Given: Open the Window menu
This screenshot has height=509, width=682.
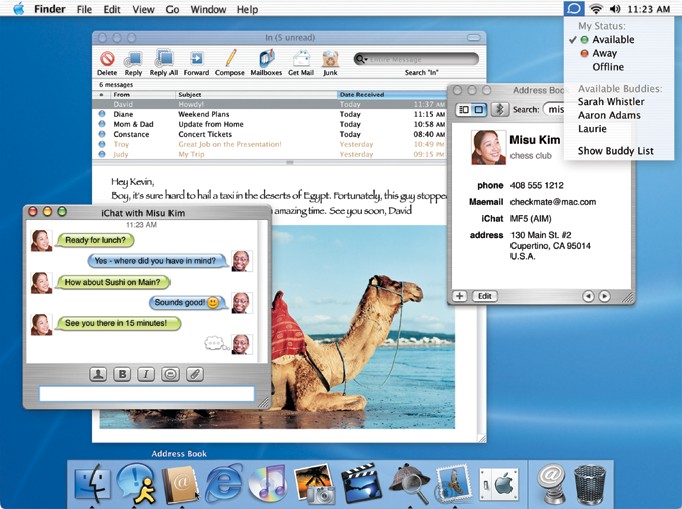Looking at the screenshot, I should (208, 9).
